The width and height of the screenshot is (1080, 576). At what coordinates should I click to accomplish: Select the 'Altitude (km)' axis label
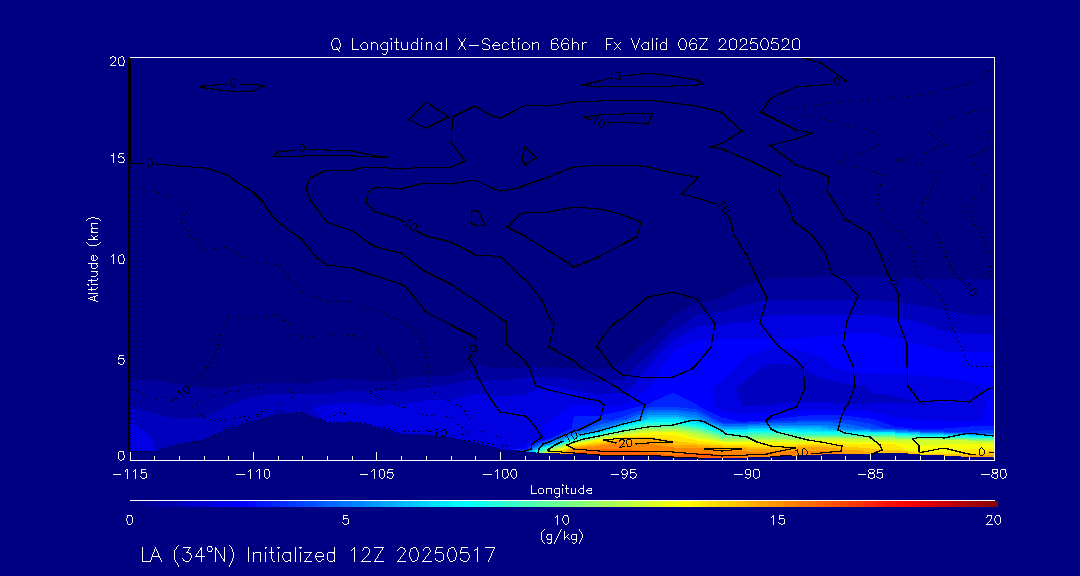point(94,258)
